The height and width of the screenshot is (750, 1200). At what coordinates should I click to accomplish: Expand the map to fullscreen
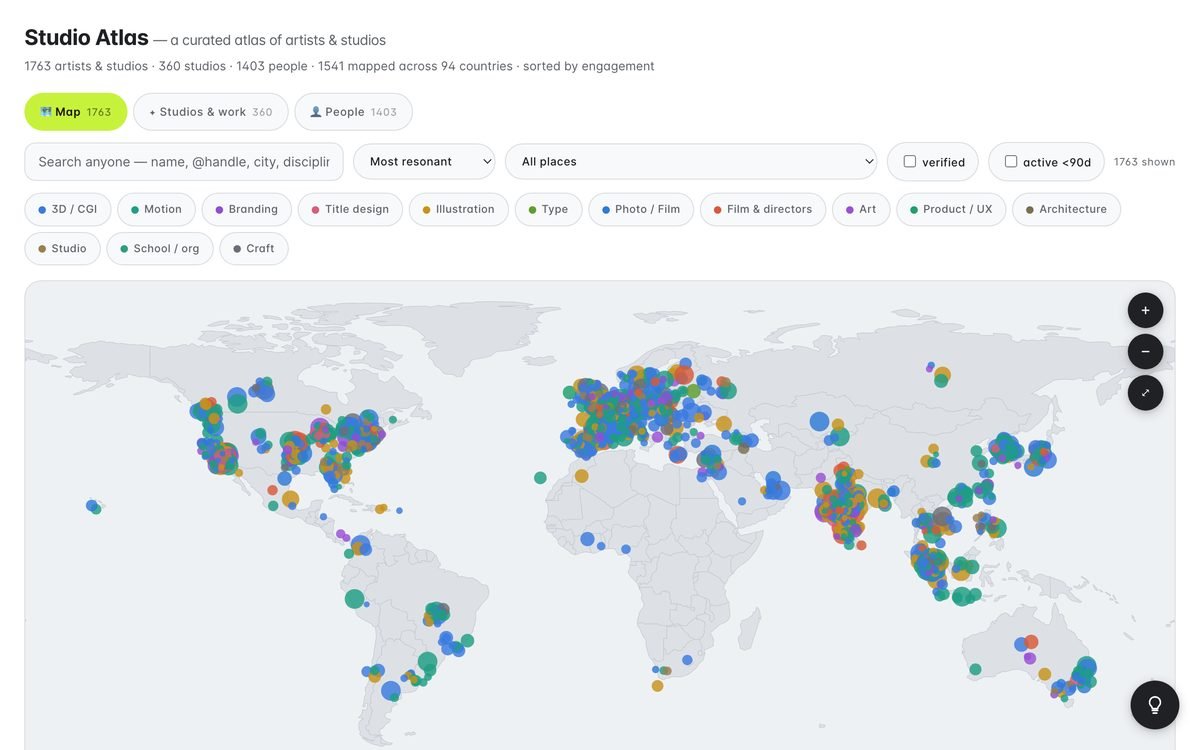point(1145,392)
